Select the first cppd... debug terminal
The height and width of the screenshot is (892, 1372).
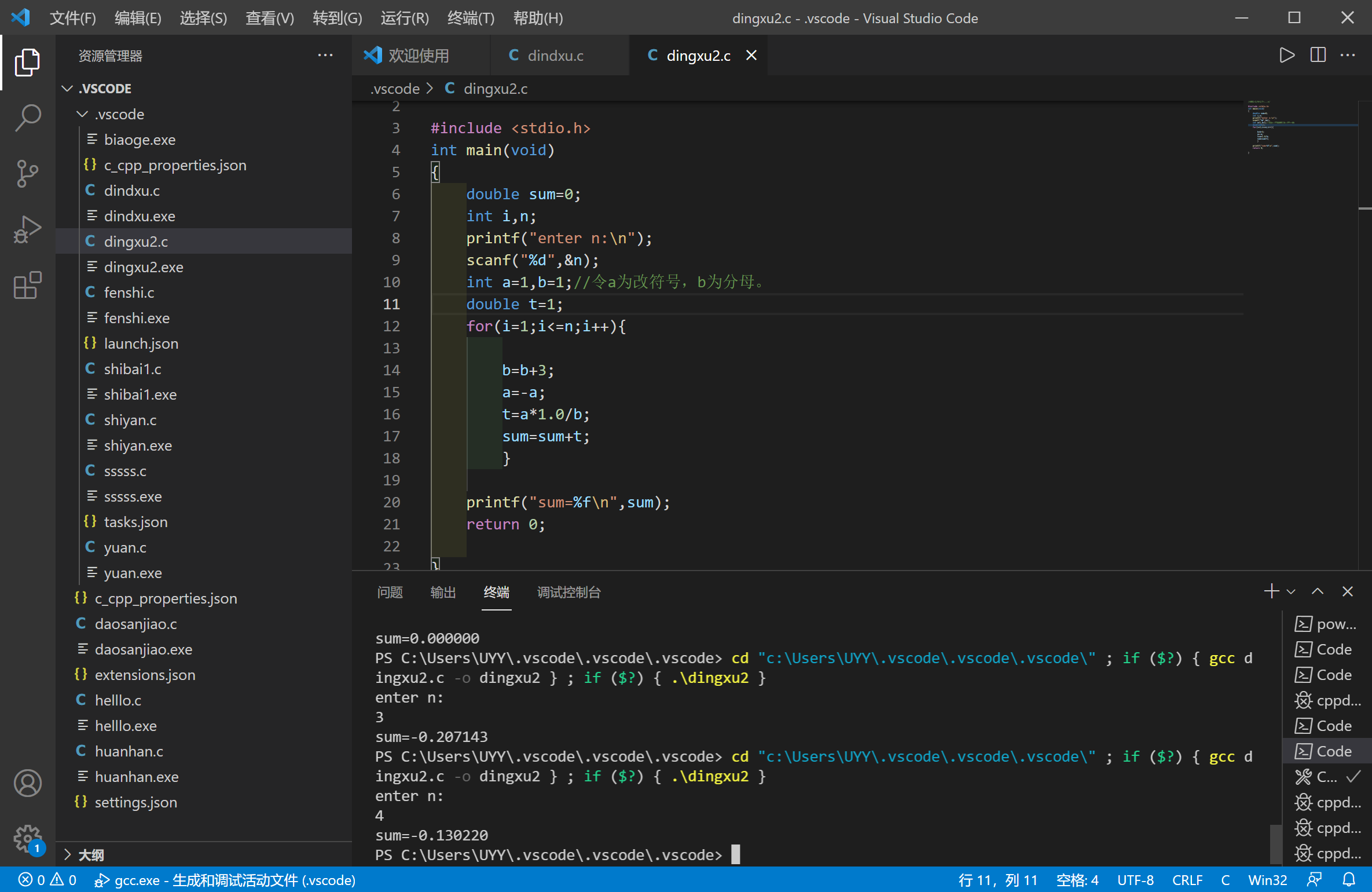[1327, 700]
